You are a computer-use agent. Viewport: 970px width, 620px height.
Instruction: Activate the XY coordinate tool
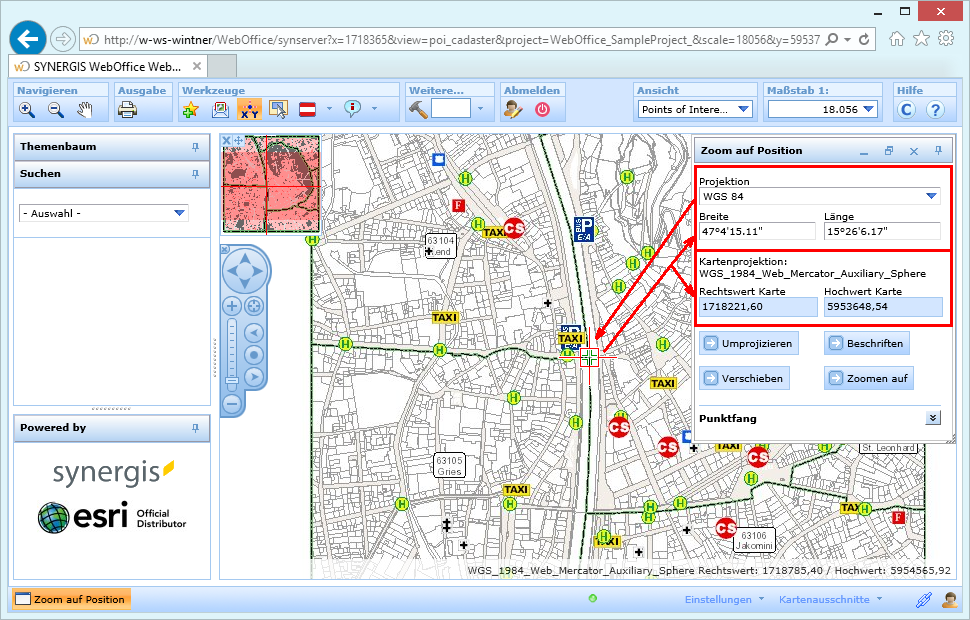point(249,109)
